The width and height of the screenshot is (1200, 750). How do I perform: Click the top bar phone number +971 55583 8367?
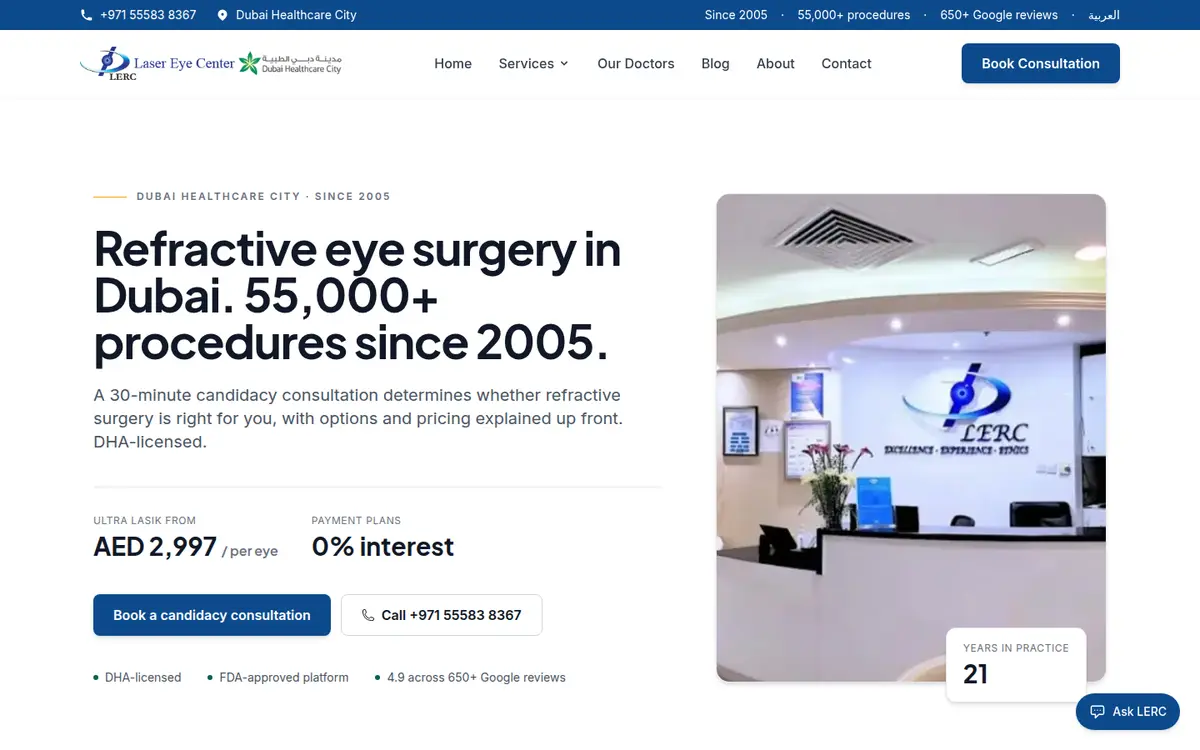point(148,15)
